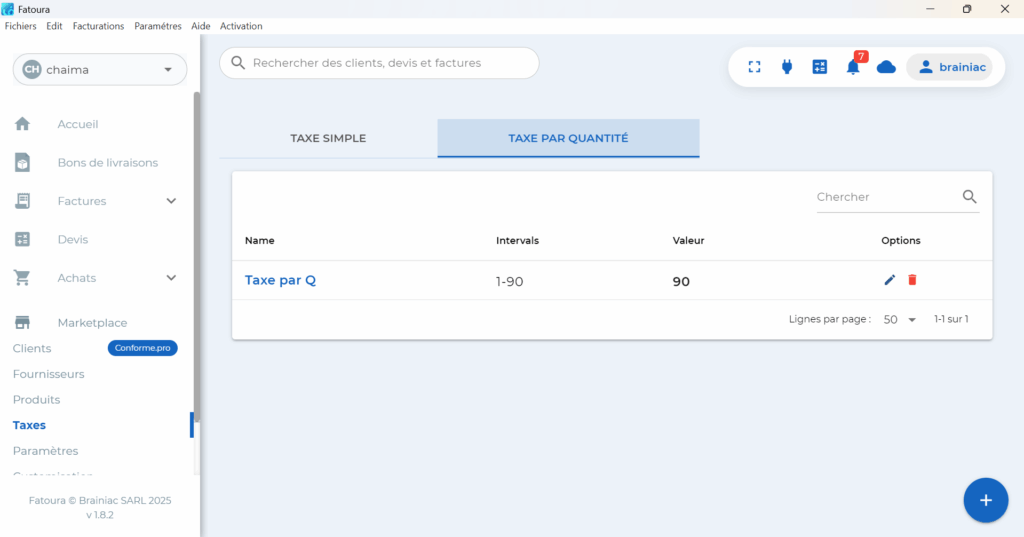Open the plug integrations icon

[x=787, y=67]
